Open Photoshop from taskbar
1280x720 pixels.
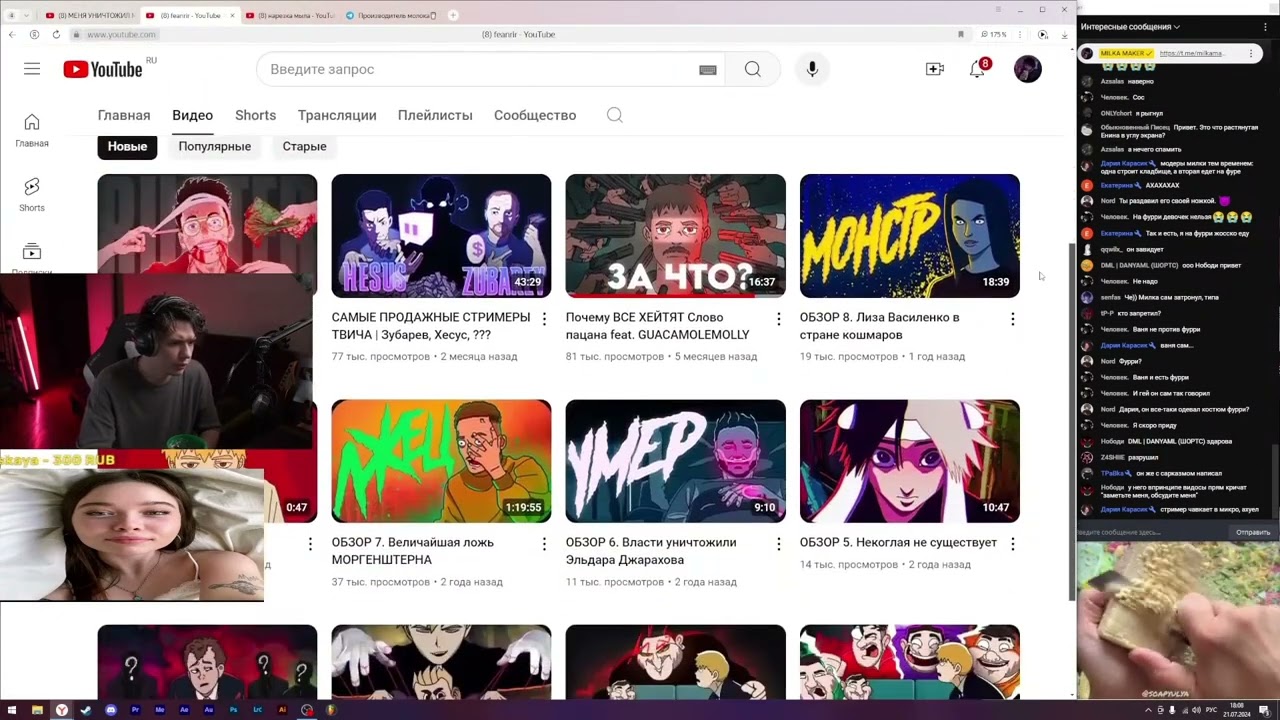(x=233, y=710)
